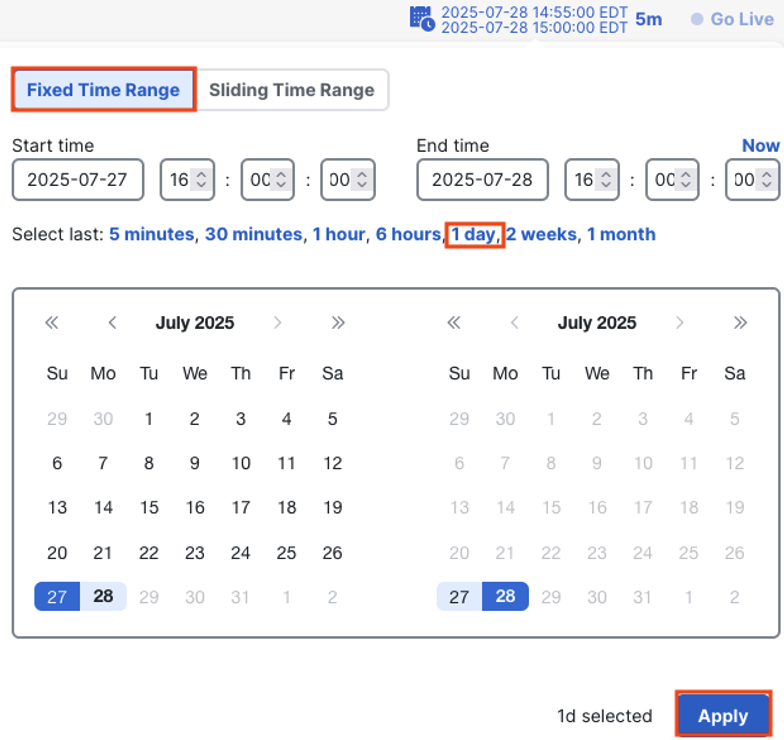Go to next month in right calendar

click(x=680, y=322)
